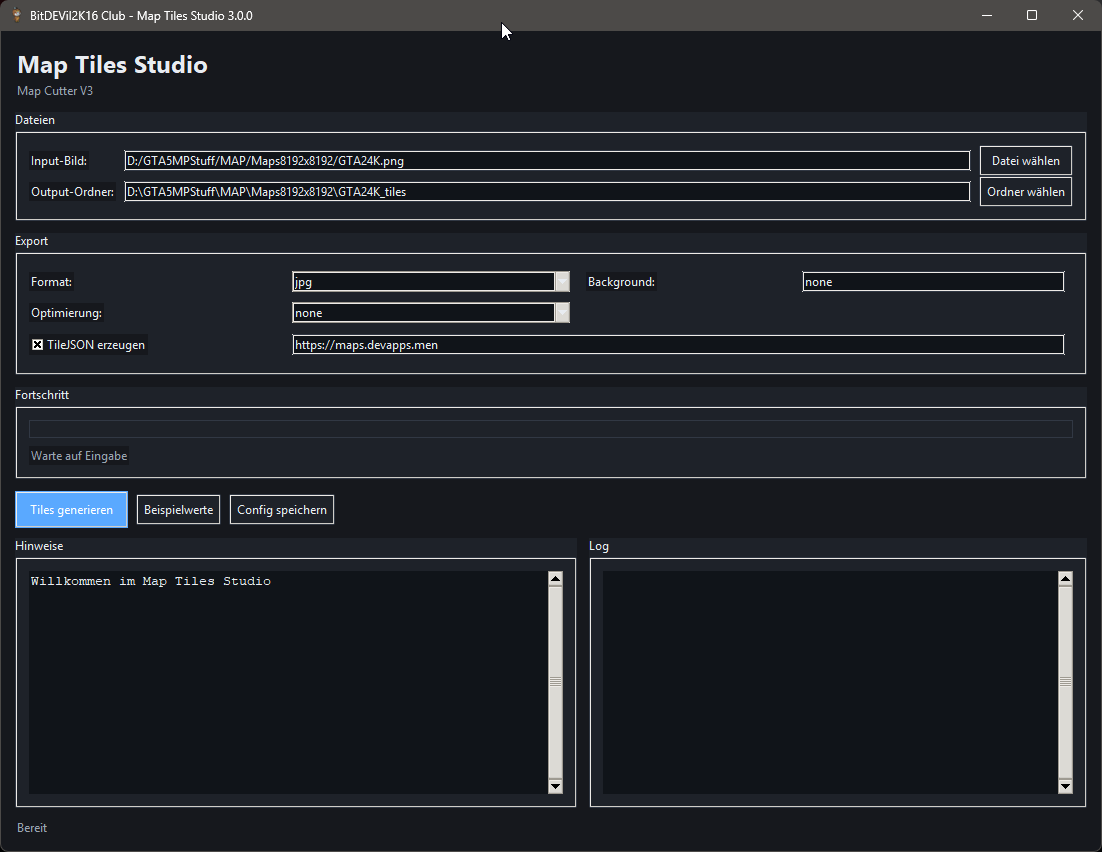Edit the TileJSON URL field
This screenshot has width=1102, height=852.
(x=678, y=344)
